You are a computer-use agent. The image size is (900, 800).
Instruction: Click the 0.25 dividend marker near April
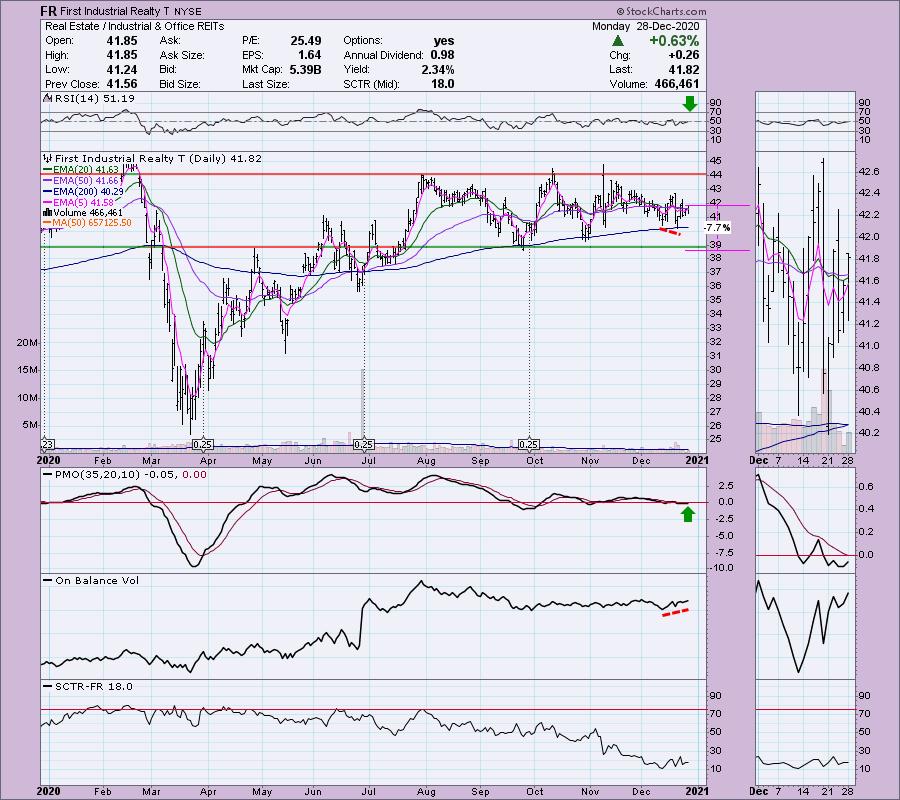pyautogui.click(x=203, y=444)
